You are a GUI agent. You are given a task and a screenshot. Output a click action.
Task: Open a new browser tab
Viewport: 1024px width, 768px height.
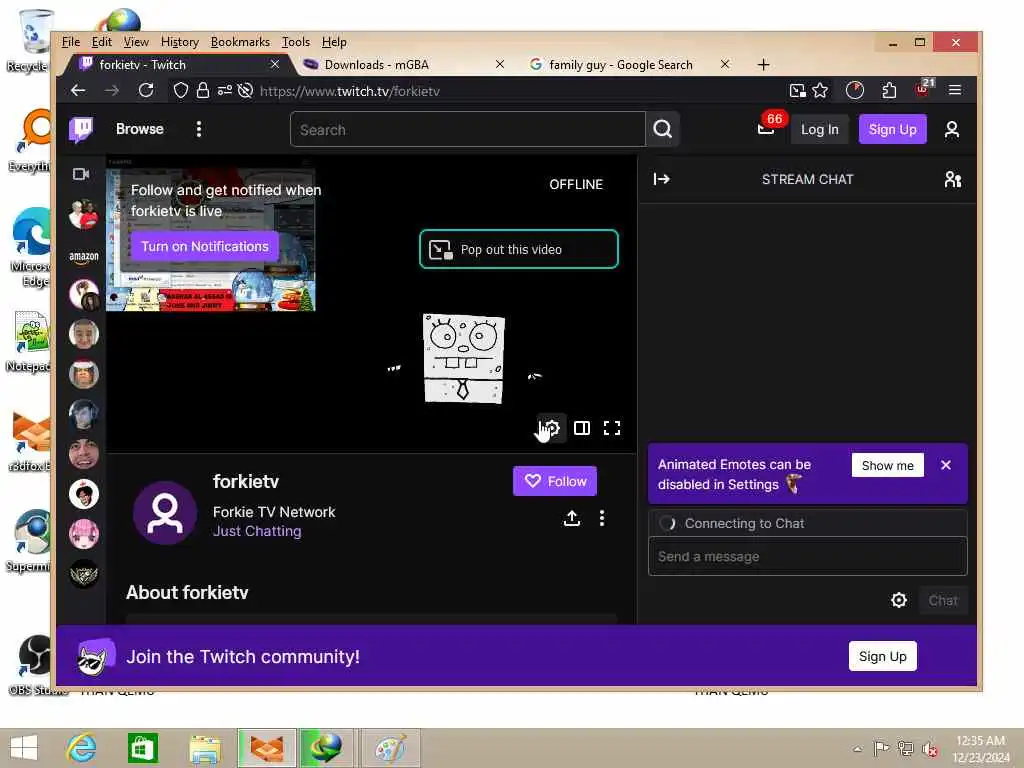pos(763,64)
